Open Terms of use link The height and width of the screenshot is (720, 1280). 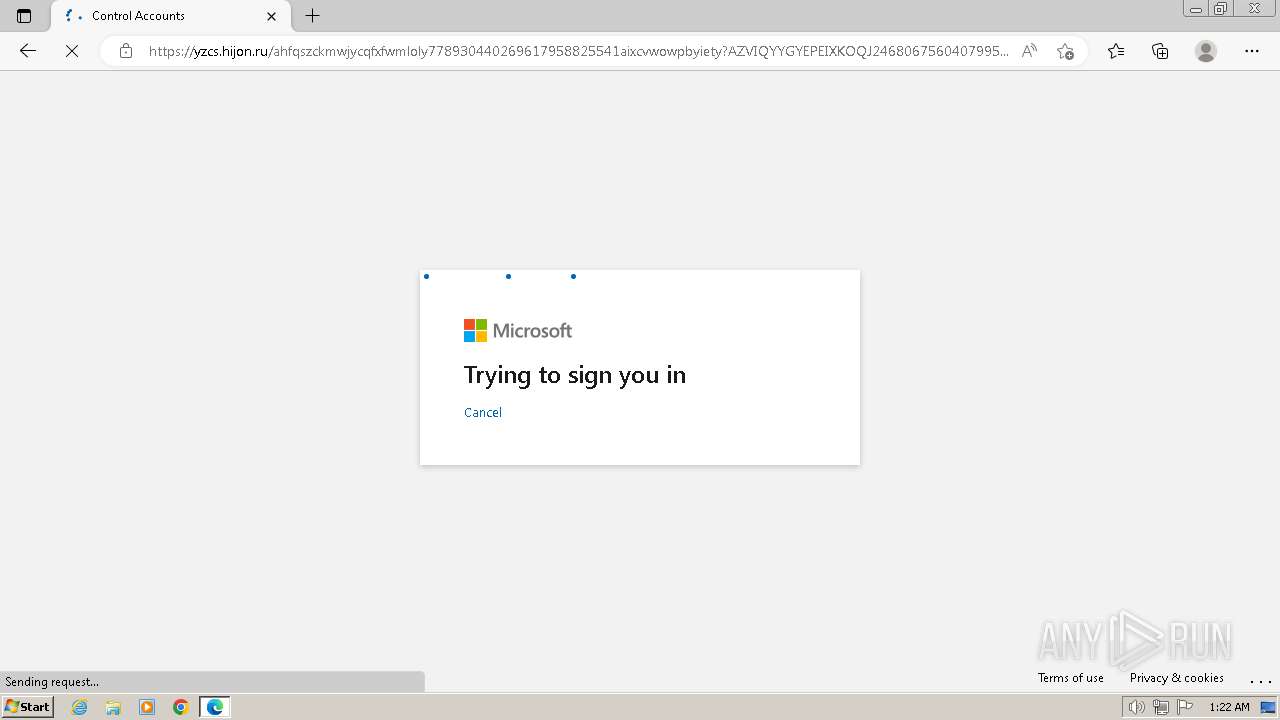pos(1071,678)
